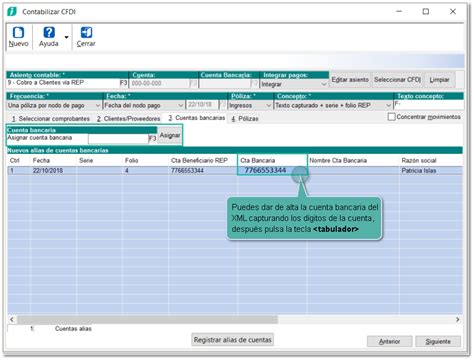Click the Razón social column header
The width and height of the screenshot is (474, 360).
pyautogui.click(x=431, y=160)
